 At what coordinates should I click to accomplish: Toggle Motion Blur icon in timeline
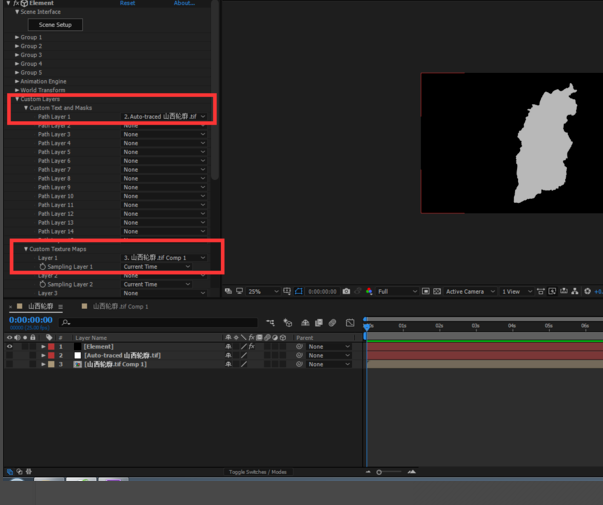(332, 323)
